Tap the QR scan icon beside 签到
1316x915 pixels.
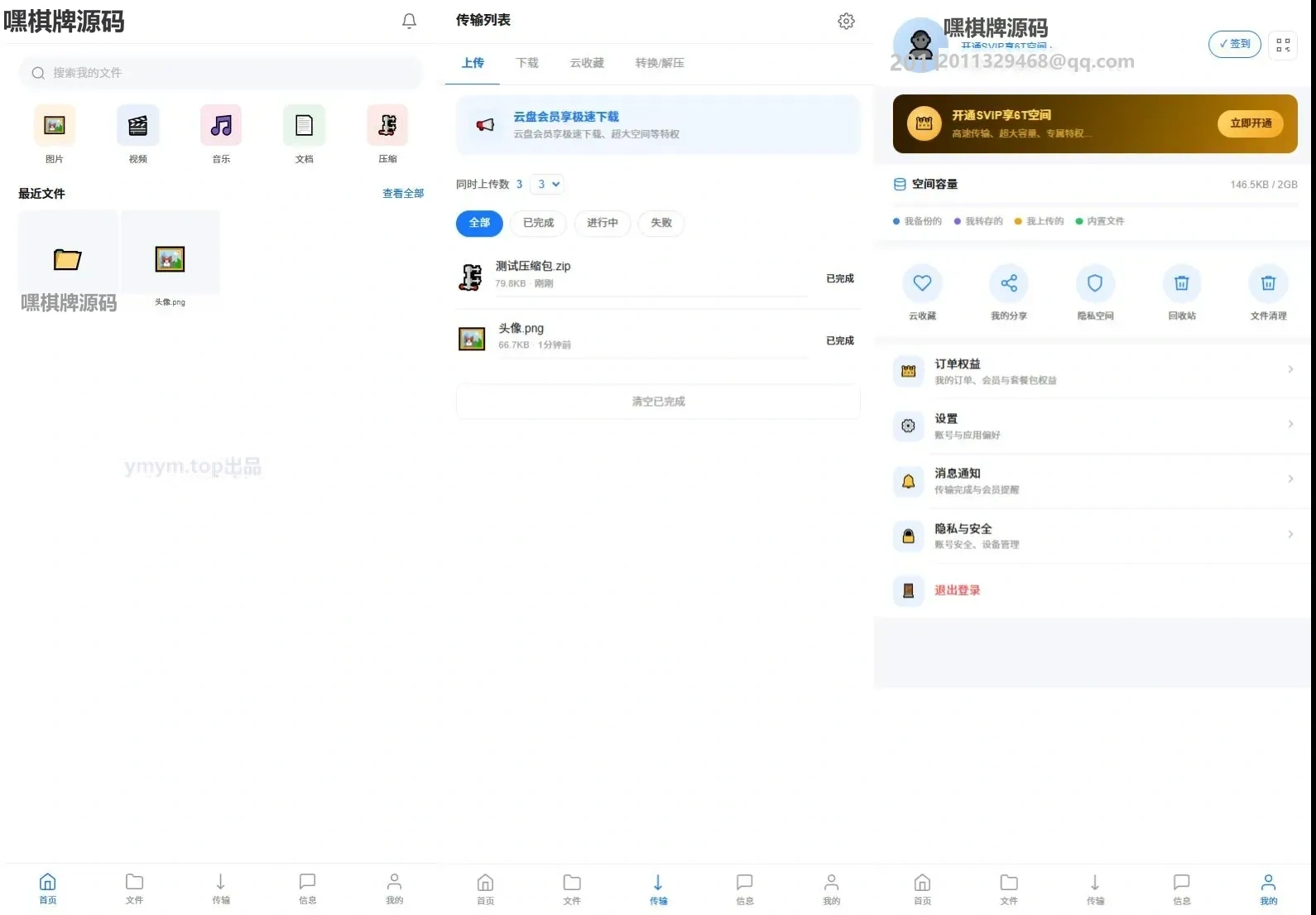click(1283, 45)
